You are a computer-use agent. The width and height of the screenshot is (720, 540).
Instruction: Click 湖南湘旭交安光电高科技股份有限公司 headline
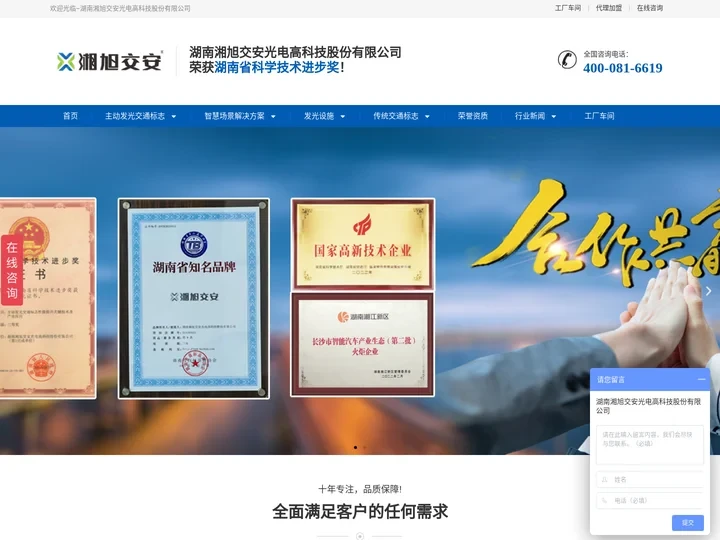point(295,52)
